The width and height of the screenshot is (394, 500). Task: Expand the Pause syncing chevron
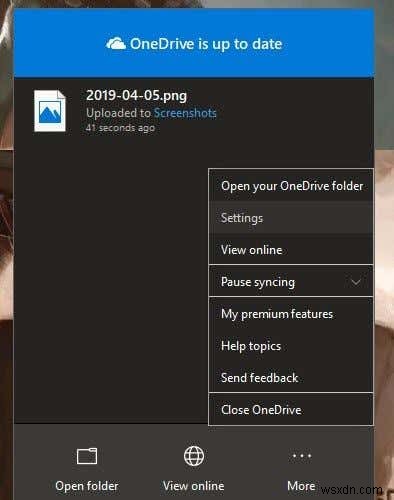[356, 282]
